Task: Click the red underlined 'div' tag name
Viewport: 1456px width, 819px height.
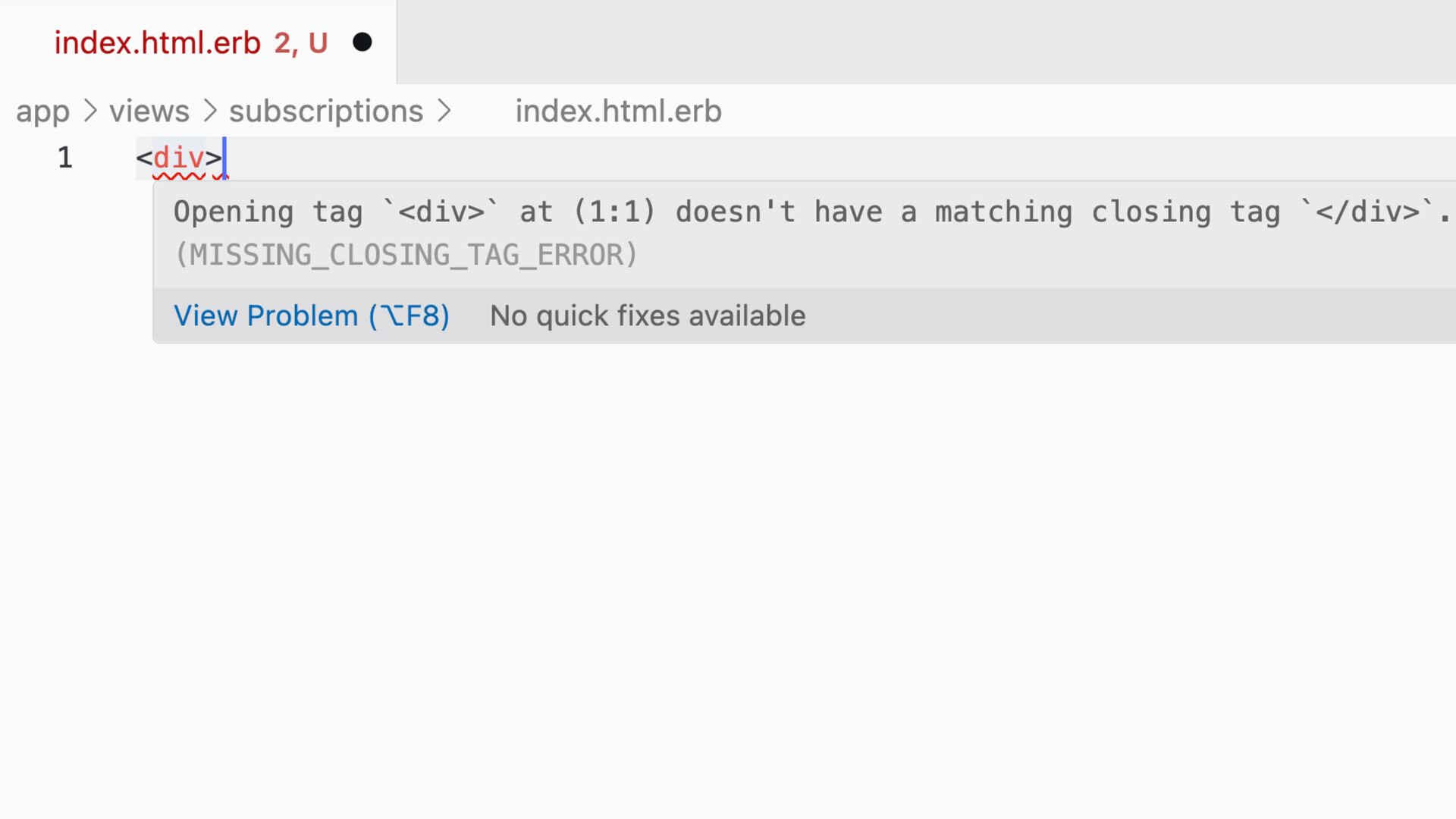Action: pos(178,158)
